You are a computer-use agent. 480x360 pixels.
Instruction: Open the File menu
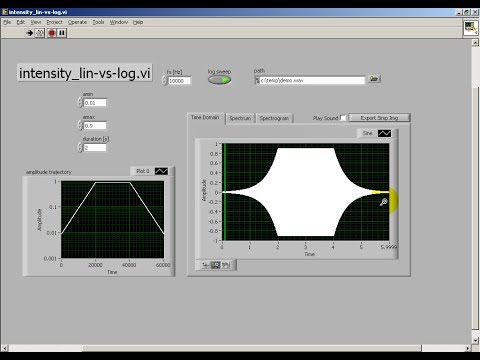7,22
